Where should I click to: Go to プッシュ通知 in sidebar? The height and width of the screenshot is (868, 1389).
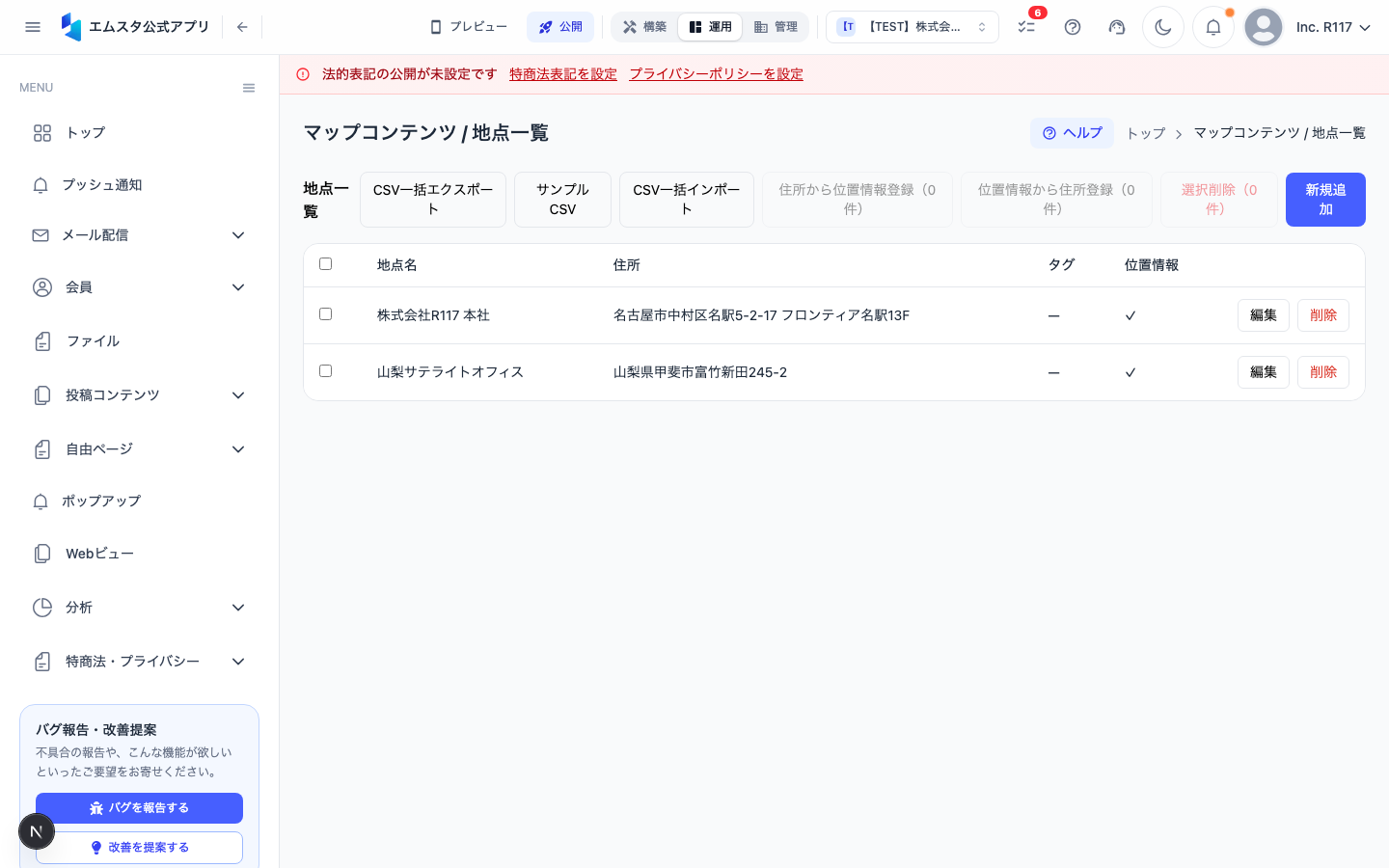tap(139, 185)
